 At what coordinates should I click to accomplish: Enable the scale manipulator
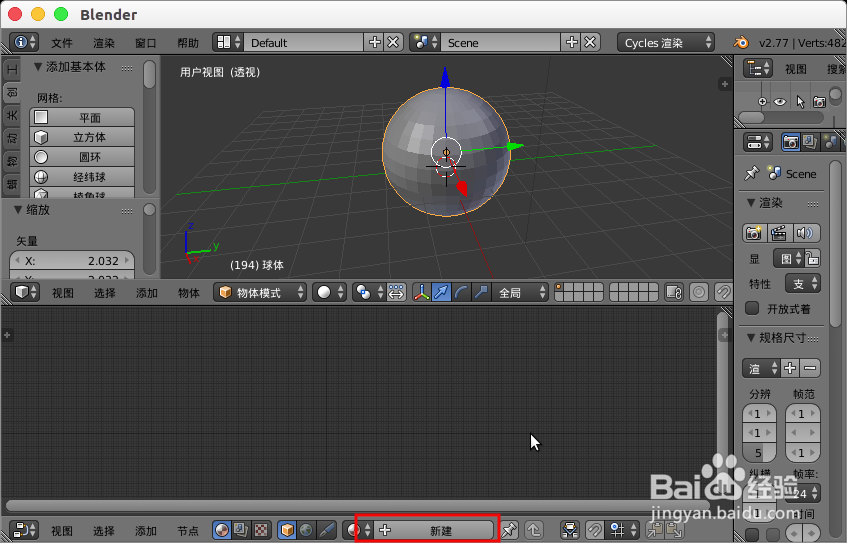(481, 292)
